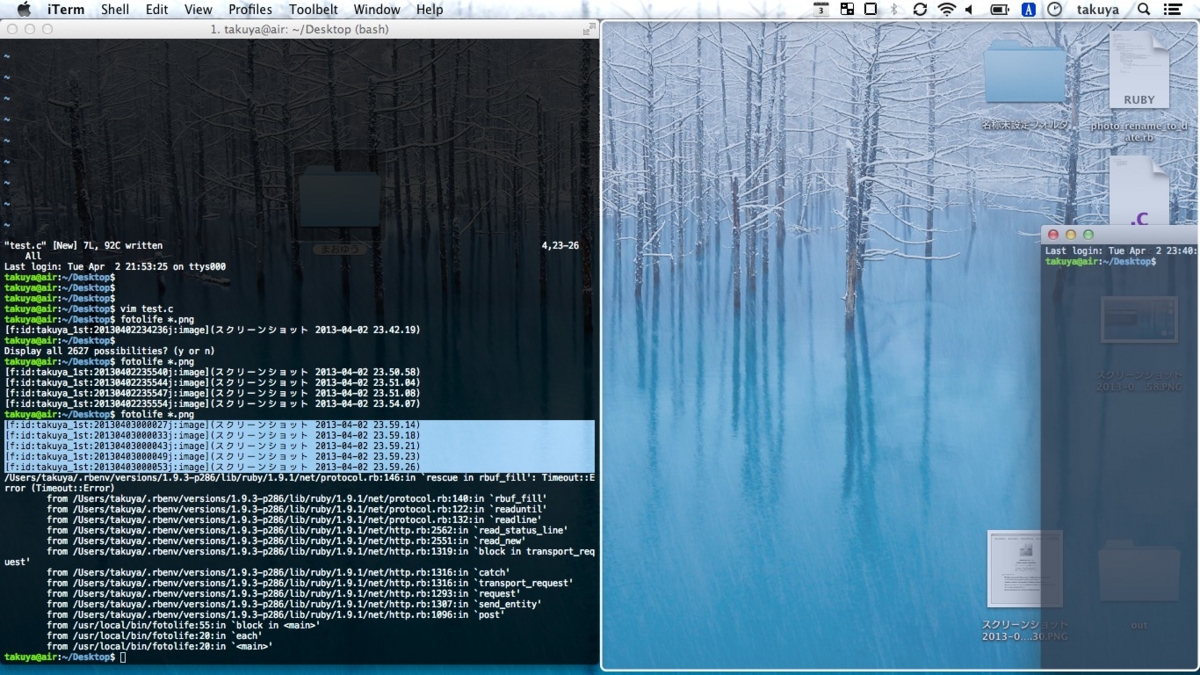Close the small terminal window with red button
Screen dimensions: 1200x675
[1053, 235]
